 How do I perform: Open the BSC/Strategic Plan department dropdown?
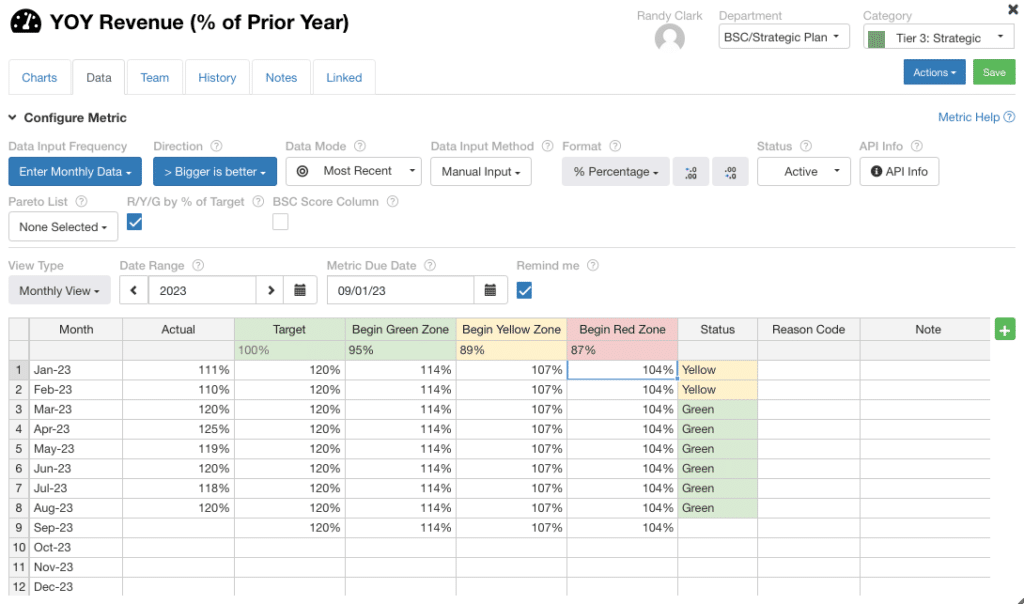[784, 37]
